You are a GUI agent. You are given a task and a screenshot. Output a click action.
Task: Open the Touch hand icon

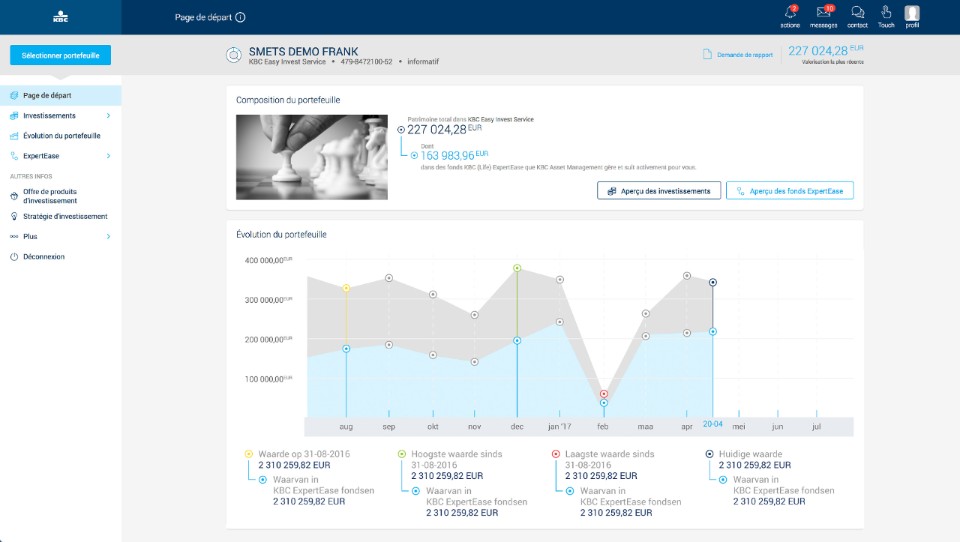(886, 12)
